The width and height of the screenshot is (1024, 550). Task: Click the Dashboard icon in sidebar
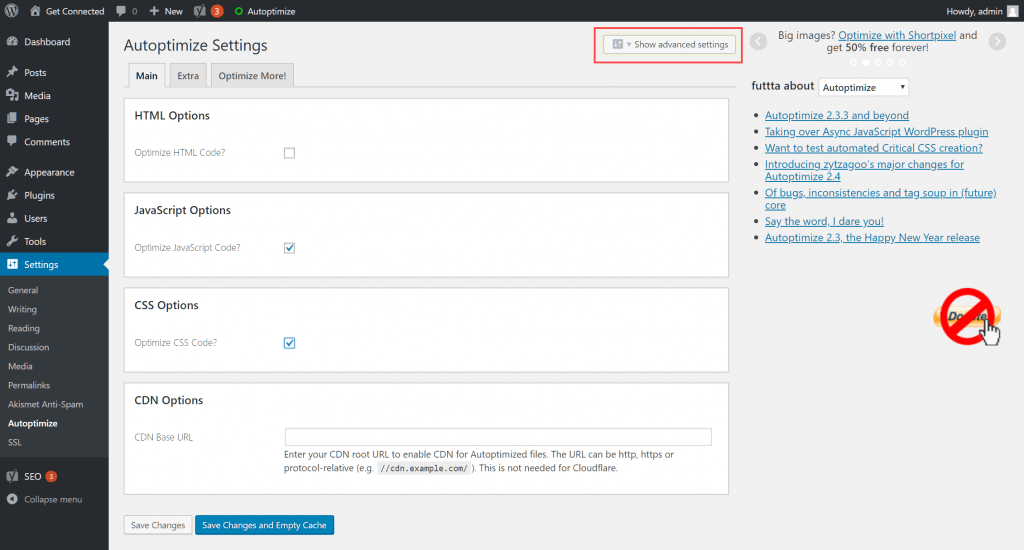coord(12,42)
